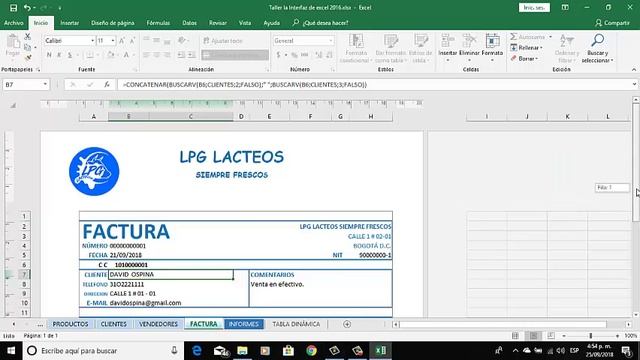
Task: Open the Fuente dialog launcher
Action: coord(135,70)
